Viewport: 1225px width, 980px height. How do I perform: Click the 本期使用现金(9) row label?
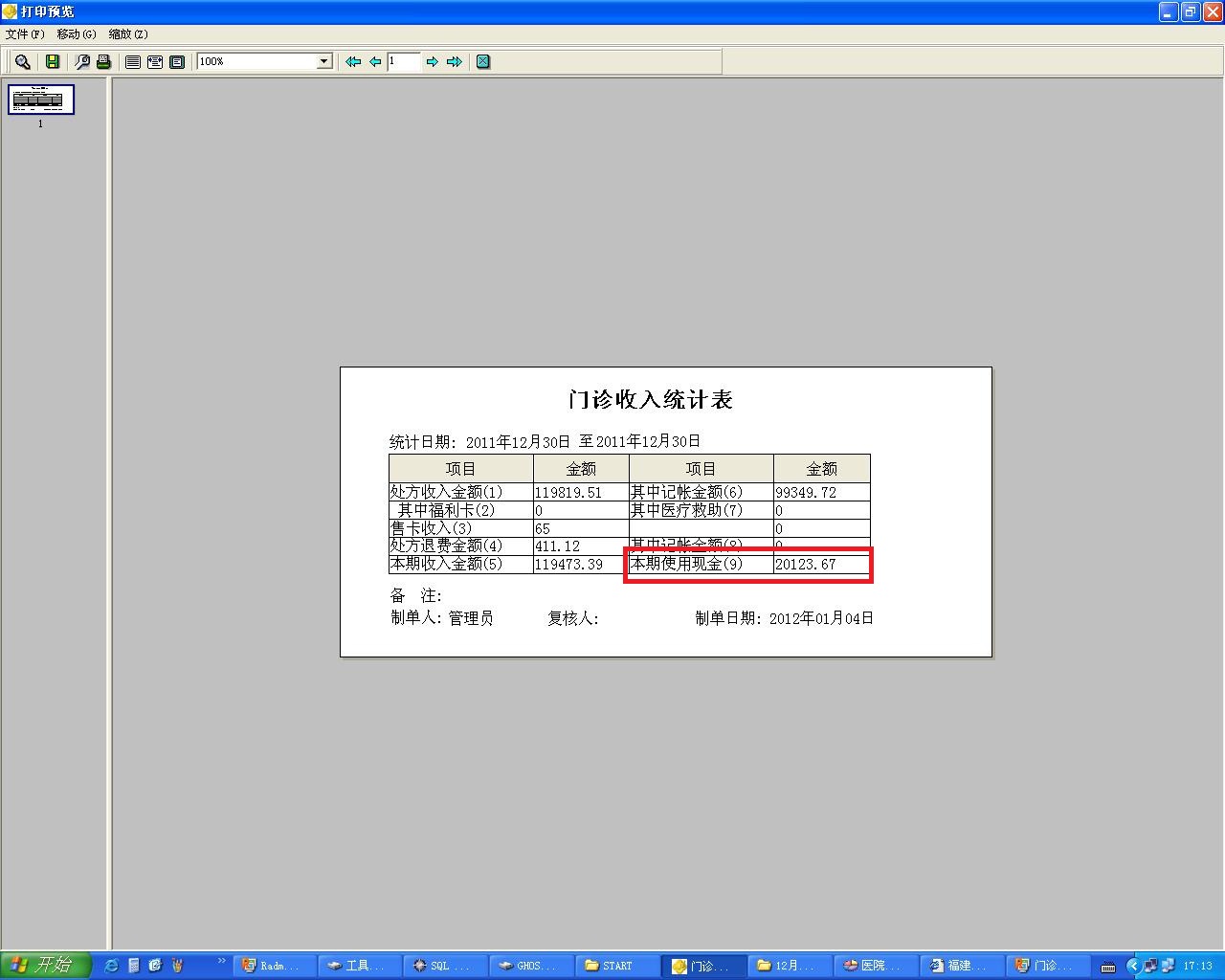(x=686, y=564)
